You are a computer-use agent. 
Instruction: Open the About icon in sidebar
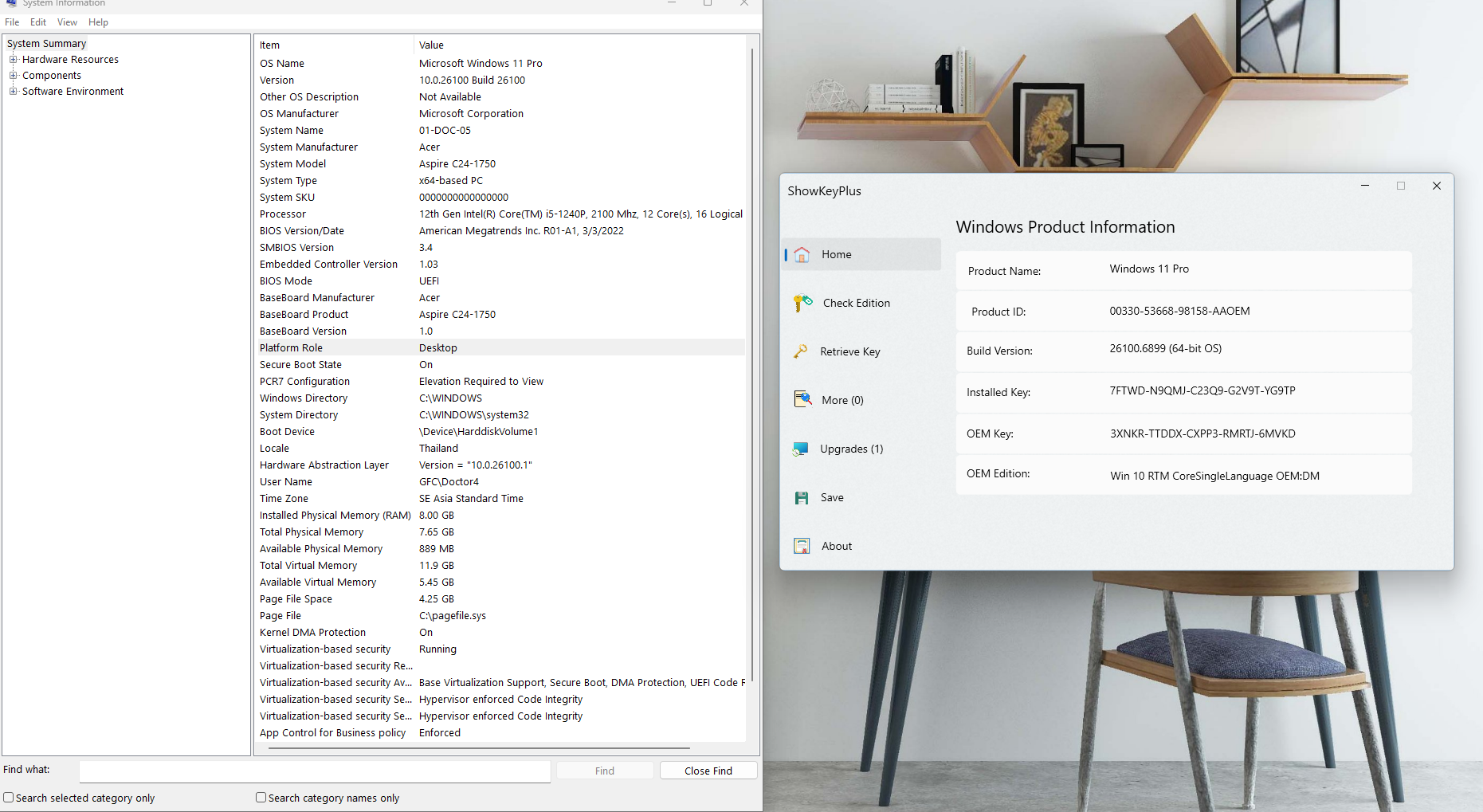[x=802, y=546]
